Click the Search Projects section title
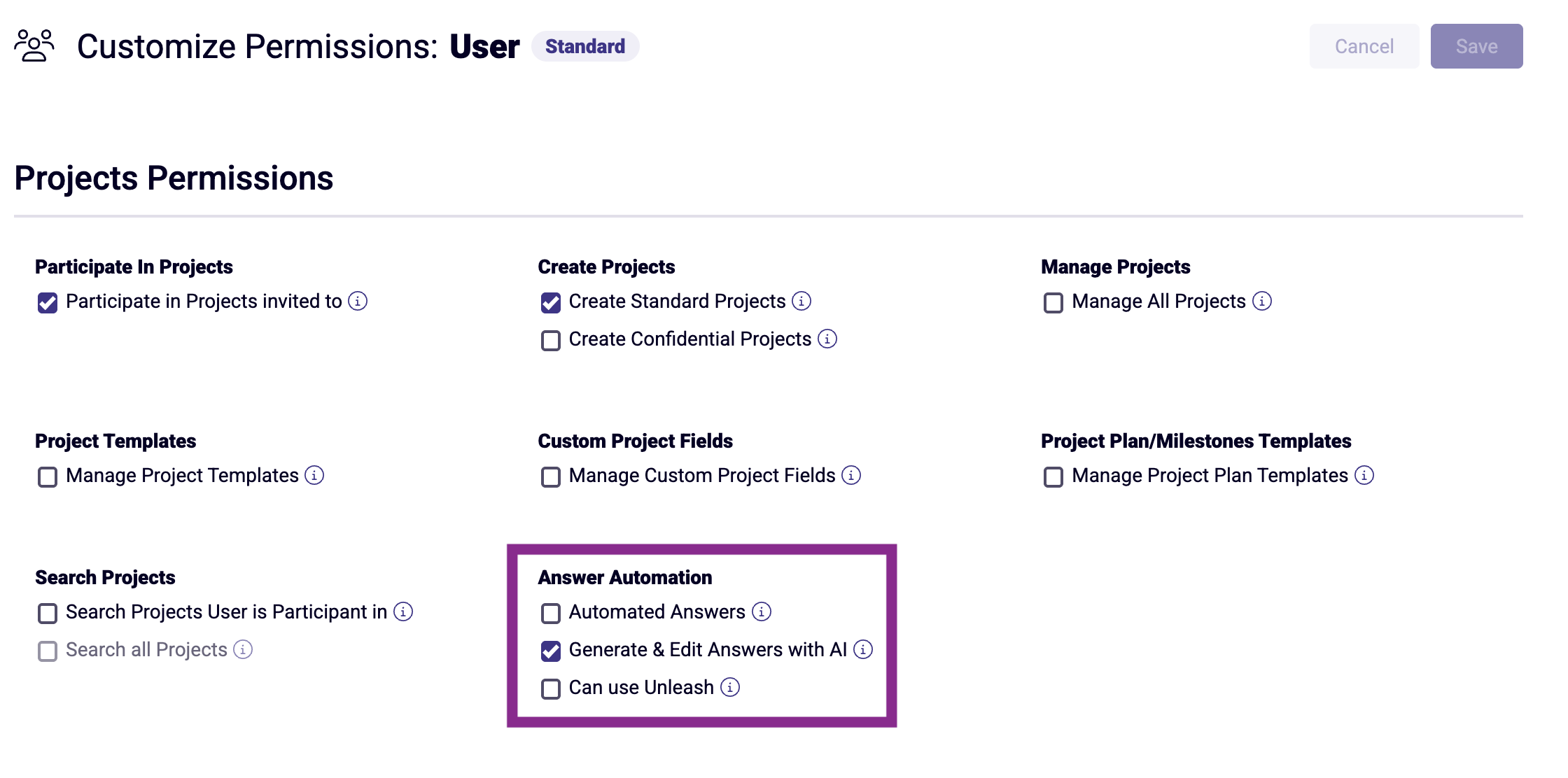 (x=105, y=577)
